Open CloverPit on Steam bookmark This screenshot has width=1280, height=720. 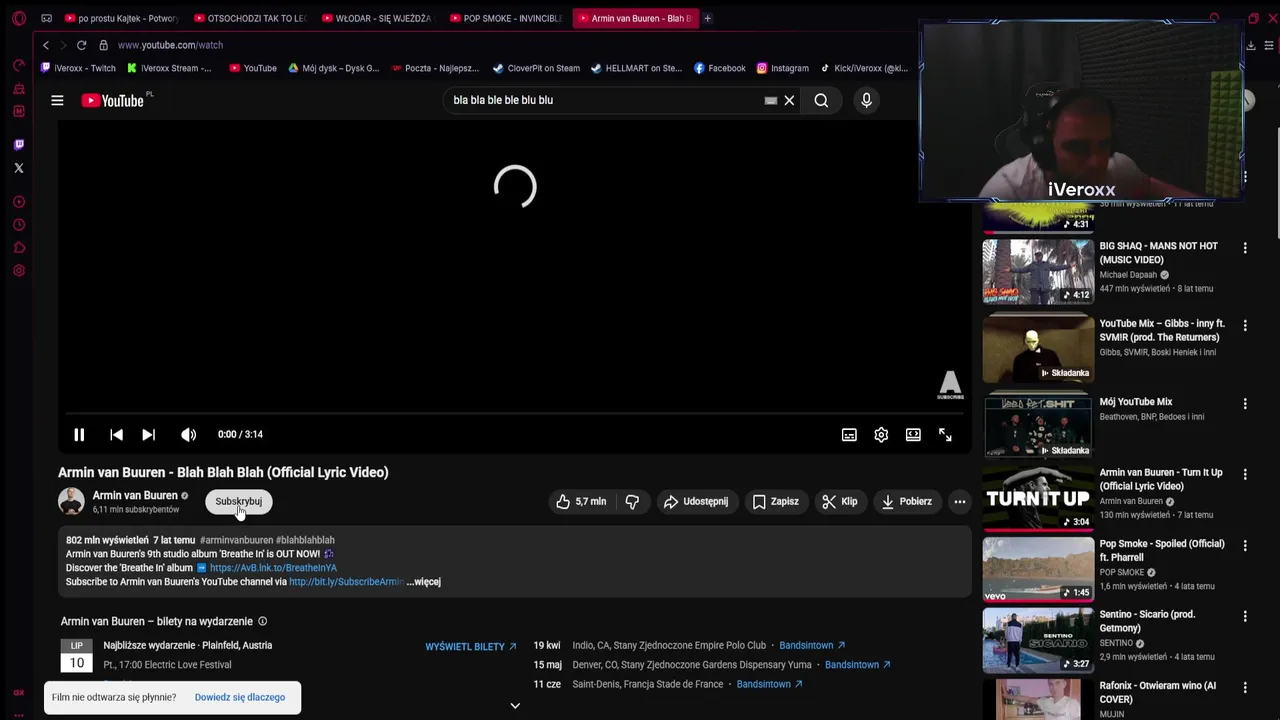(x=536, y=68)
